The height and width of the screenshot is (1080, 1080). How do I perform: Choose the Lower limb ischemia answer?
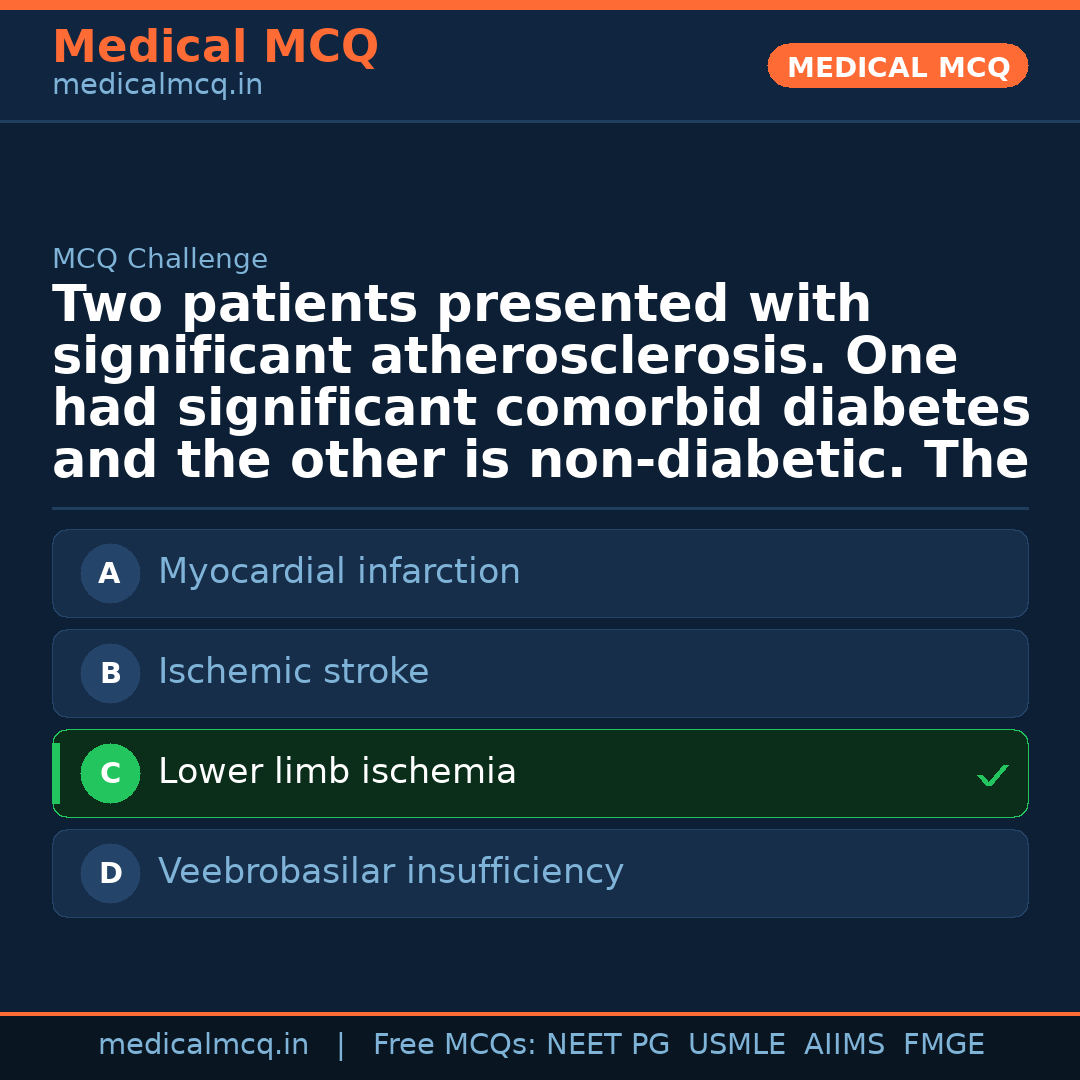point(337,772)
